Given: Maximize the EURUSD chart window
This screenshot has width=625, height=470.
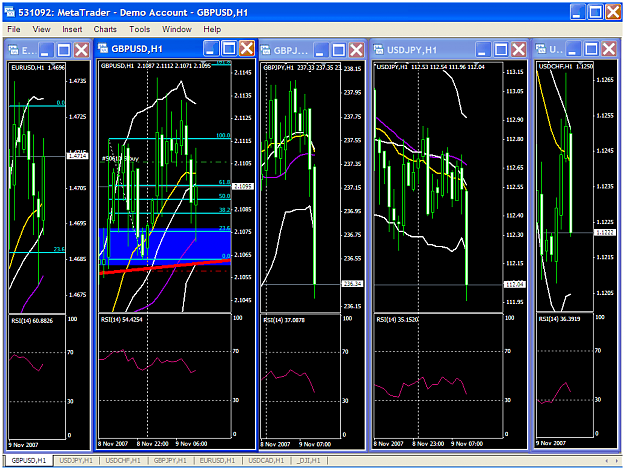Looking at the screenshot, I should pyautogui.click(x=64, y=50).
